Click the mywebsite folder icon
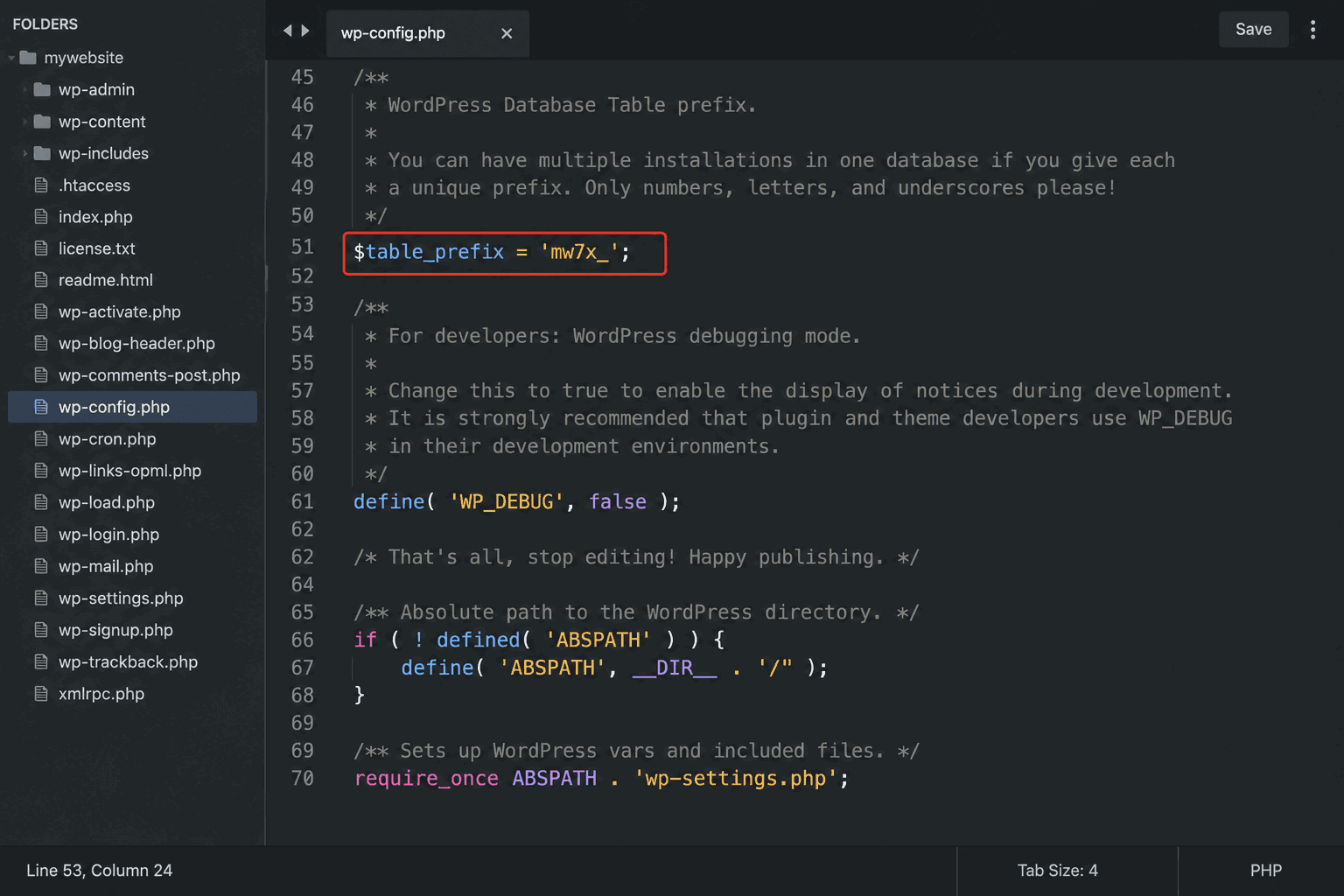 point(28,58)
